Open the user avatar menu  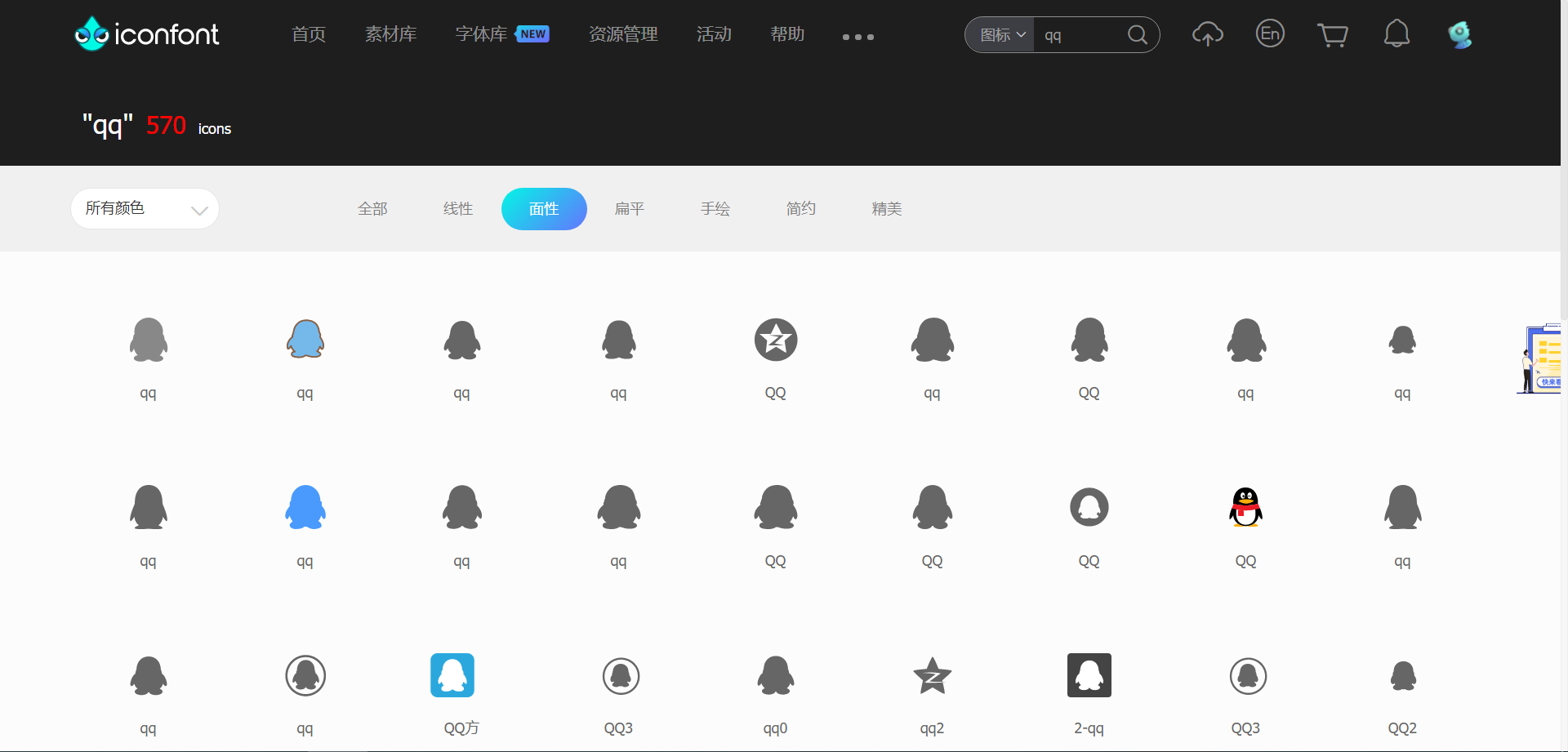click(x=1459, y=34)
